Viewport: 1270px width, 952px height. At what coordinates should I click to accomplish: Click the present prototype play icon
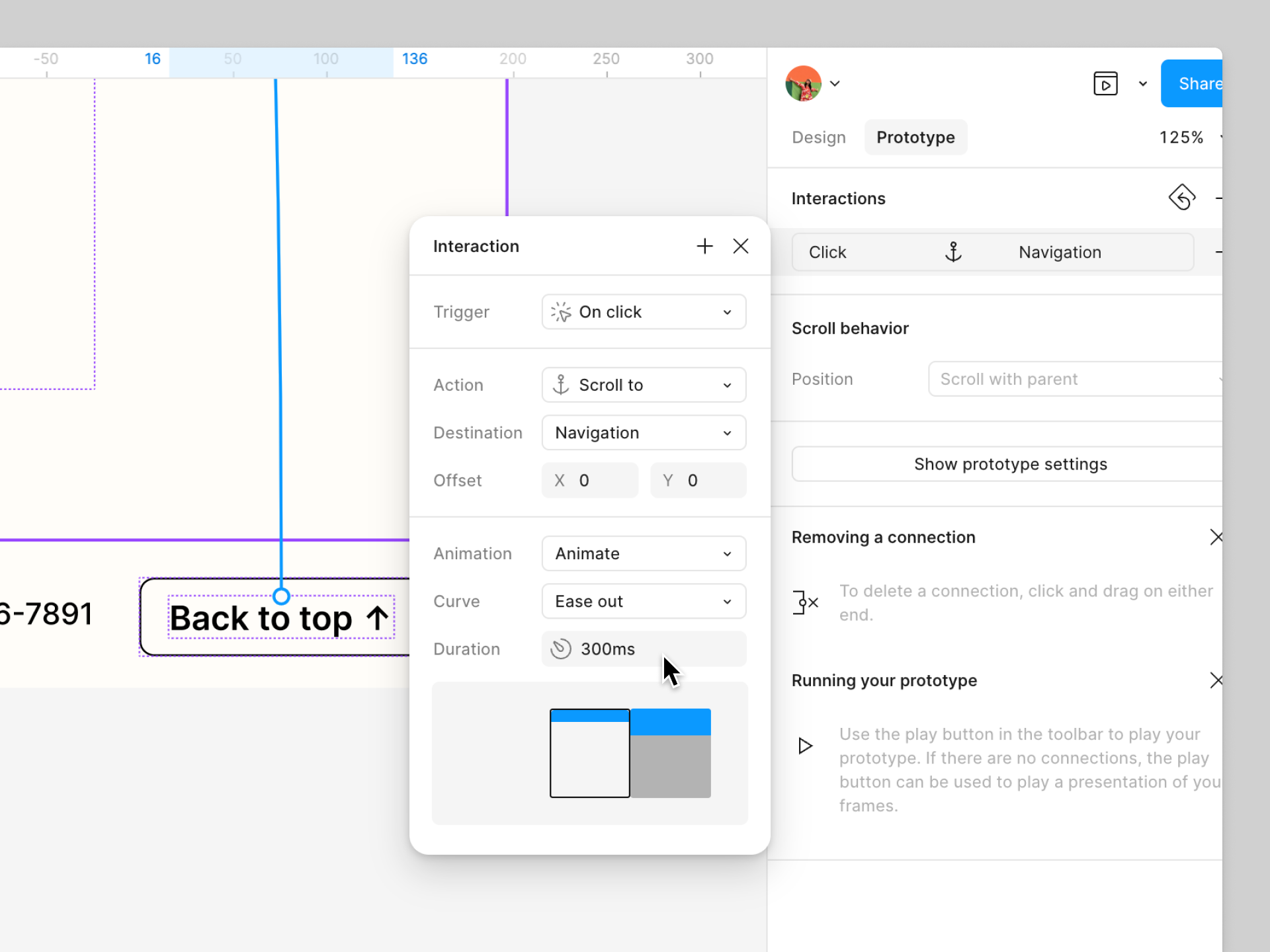(x=1105, y=84)
